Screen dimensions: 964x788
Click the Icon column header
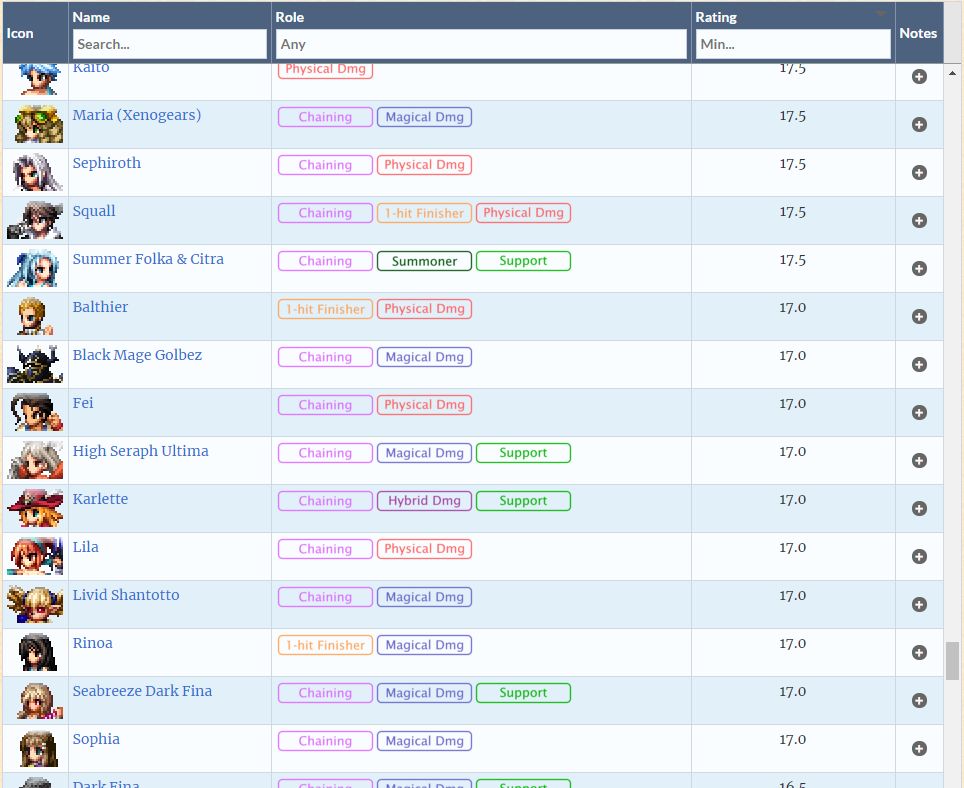(20, 33)
